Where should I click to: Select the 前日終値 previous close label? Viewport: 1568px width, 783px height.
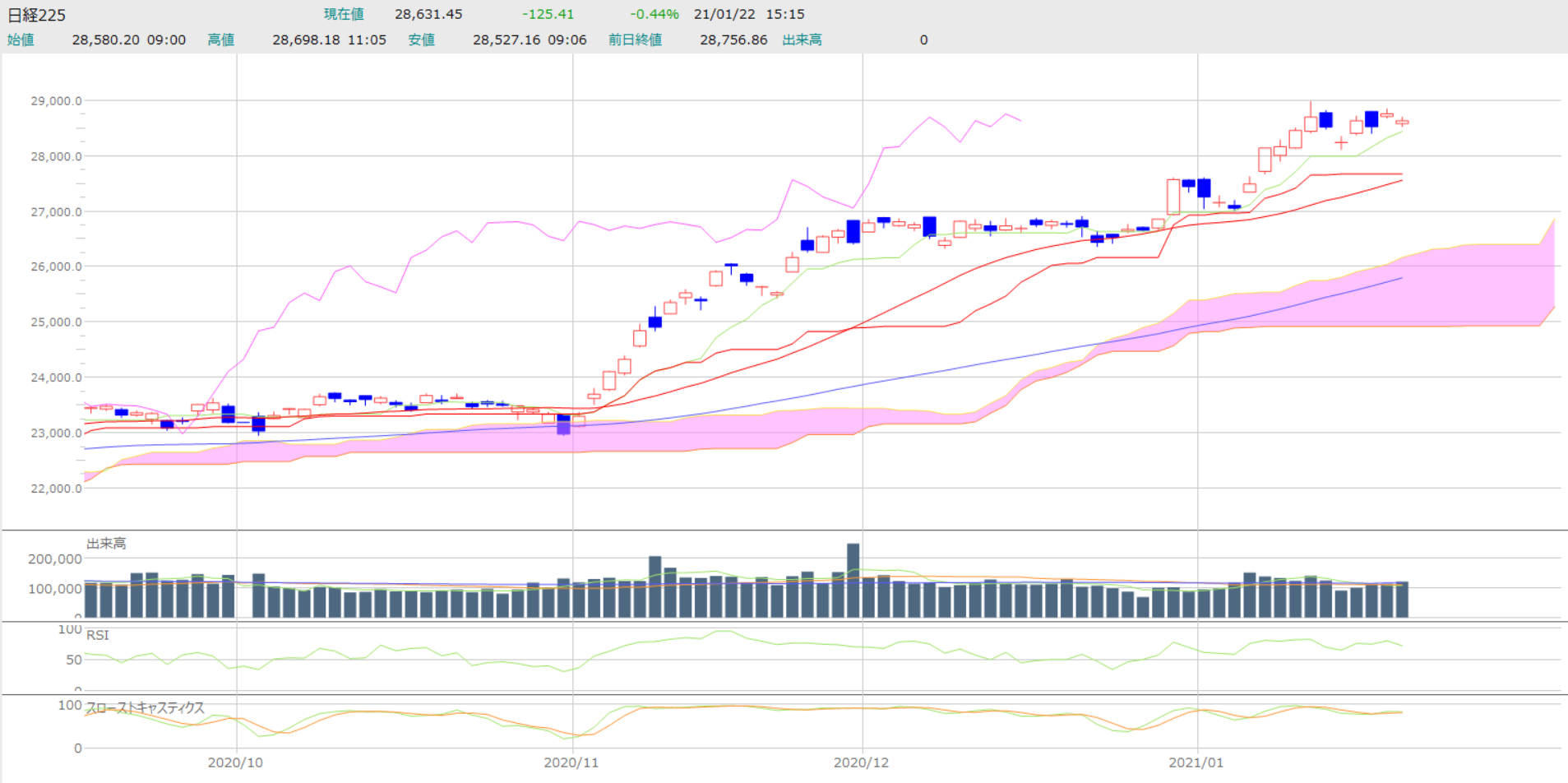pyautogui.click(x=636, y=39)
